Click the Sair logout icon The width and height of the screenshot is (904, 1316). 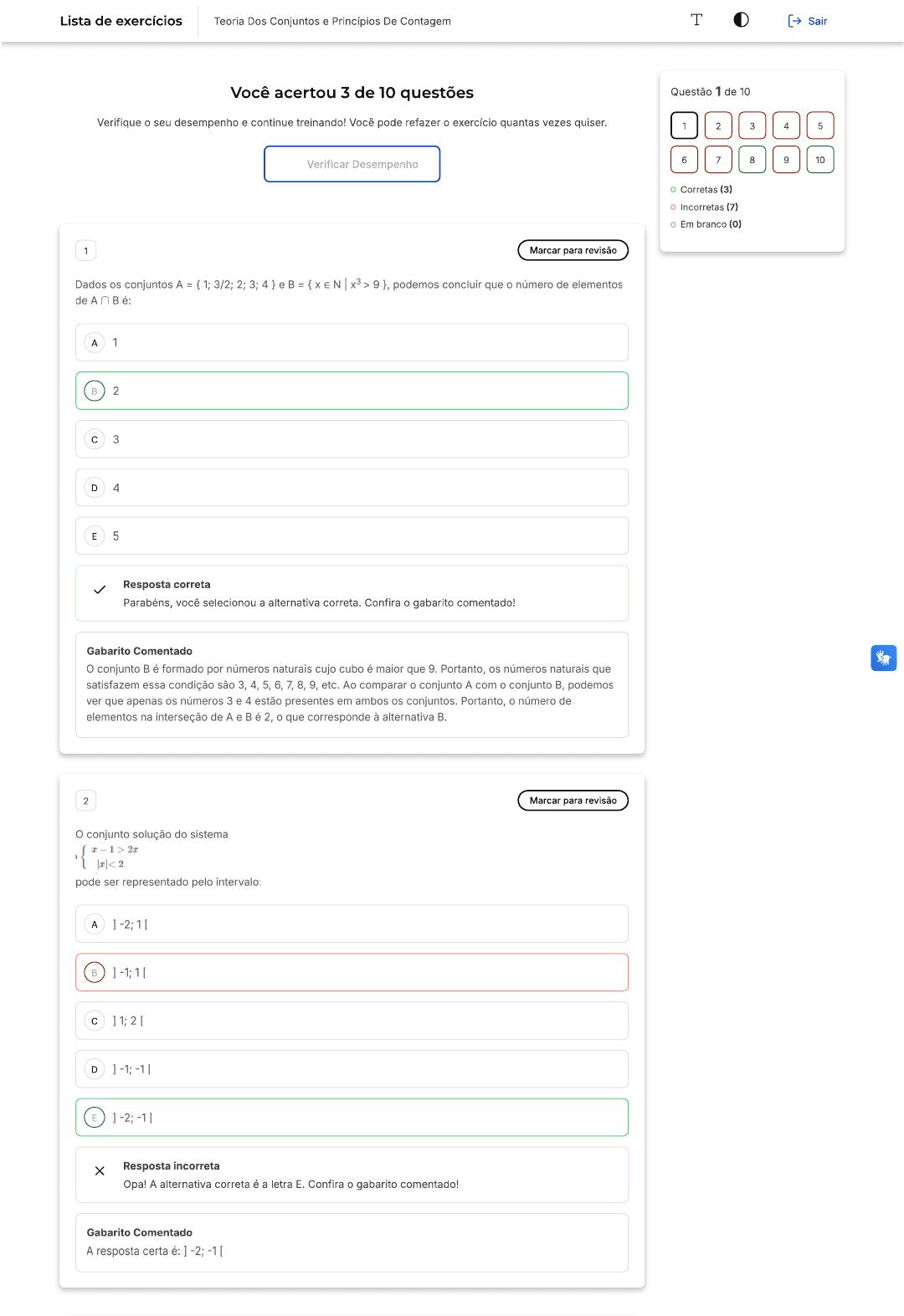click(794, 21)
